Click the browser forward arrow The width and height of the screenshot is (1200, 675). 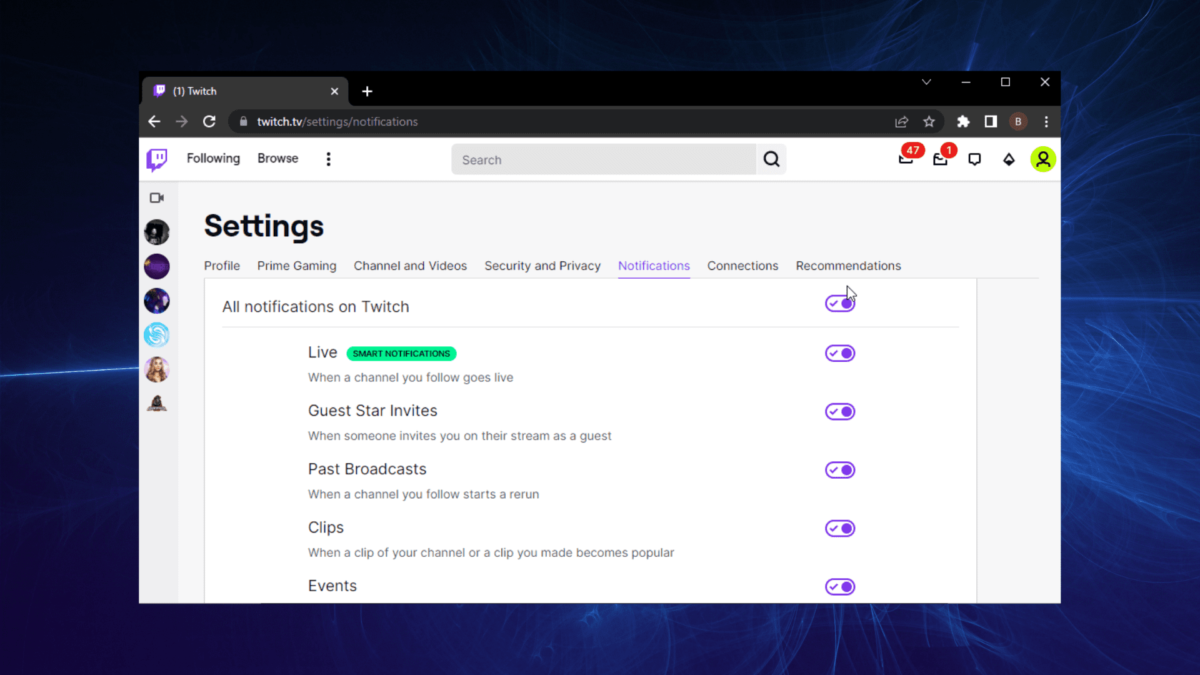[x=181, y=121]
